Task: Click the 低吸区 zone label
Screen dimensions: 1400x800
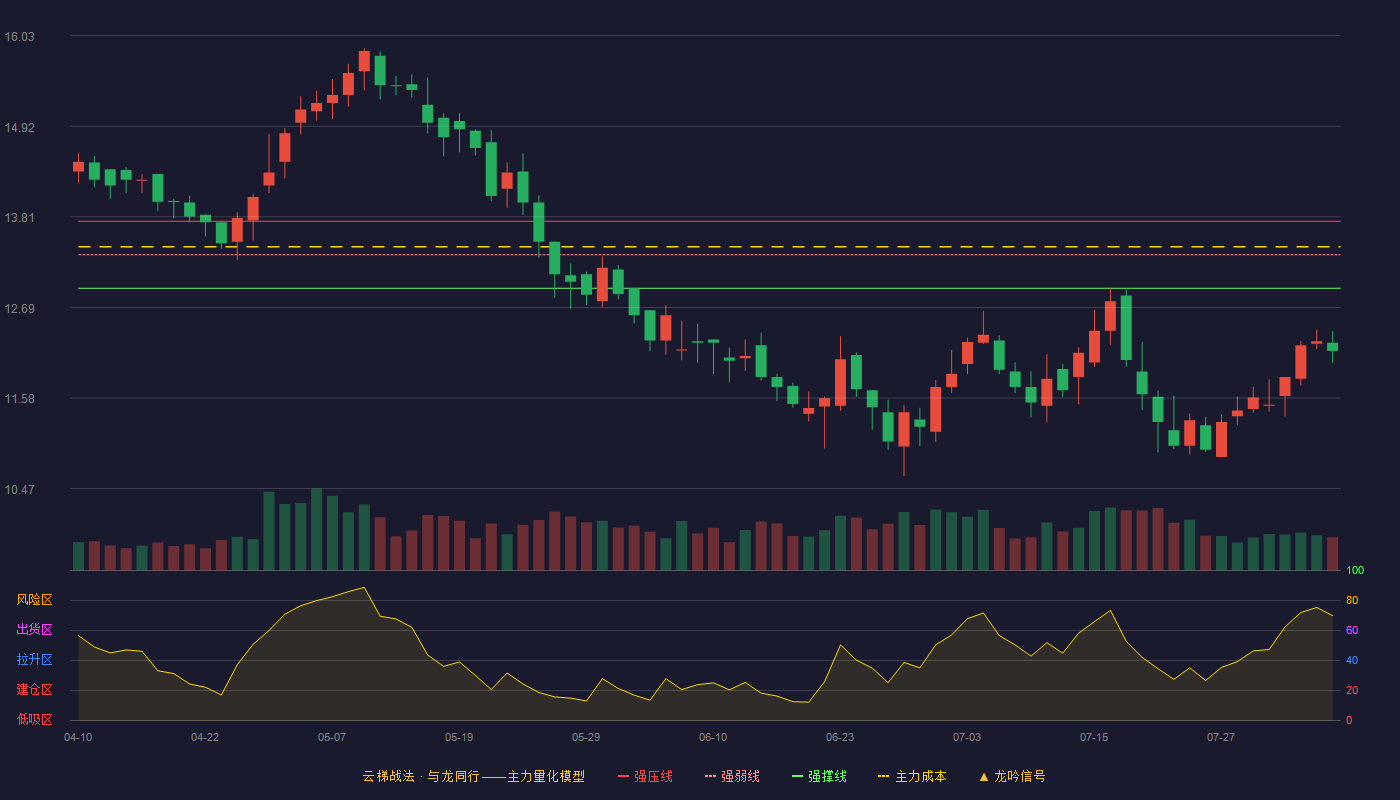Action: click(34, 720)
